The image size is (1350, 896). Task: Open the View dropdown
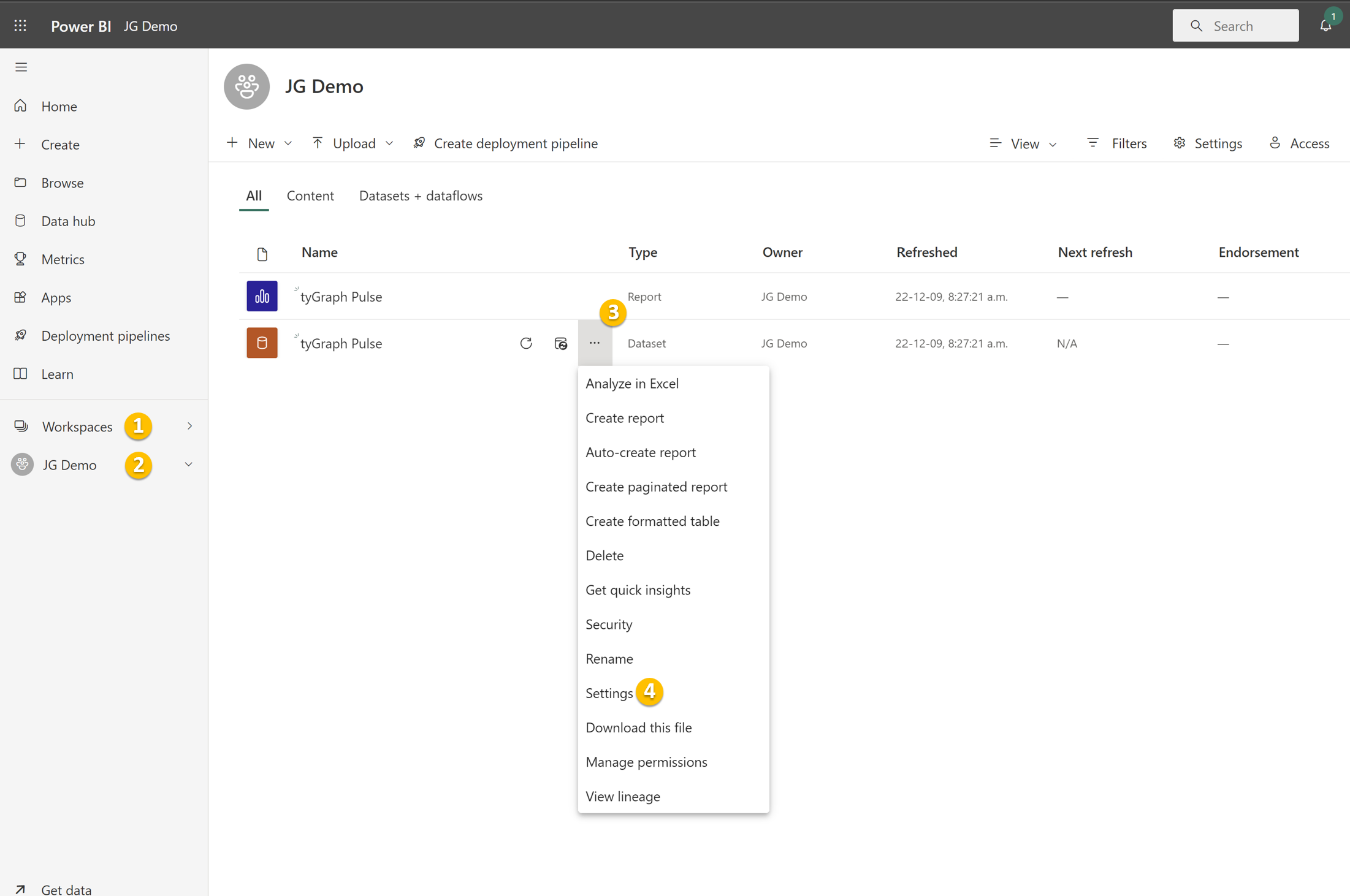[x=1024, y=143]
